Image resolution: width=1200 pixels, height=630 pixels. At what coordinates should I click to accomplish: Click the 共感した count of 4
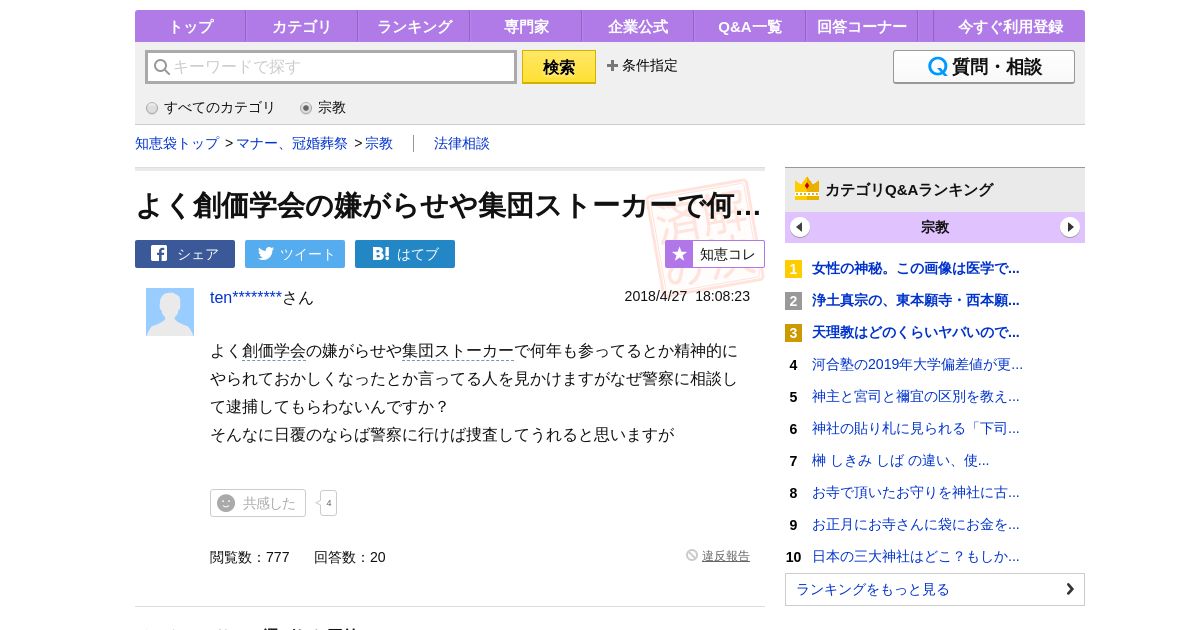pos(328,503)
